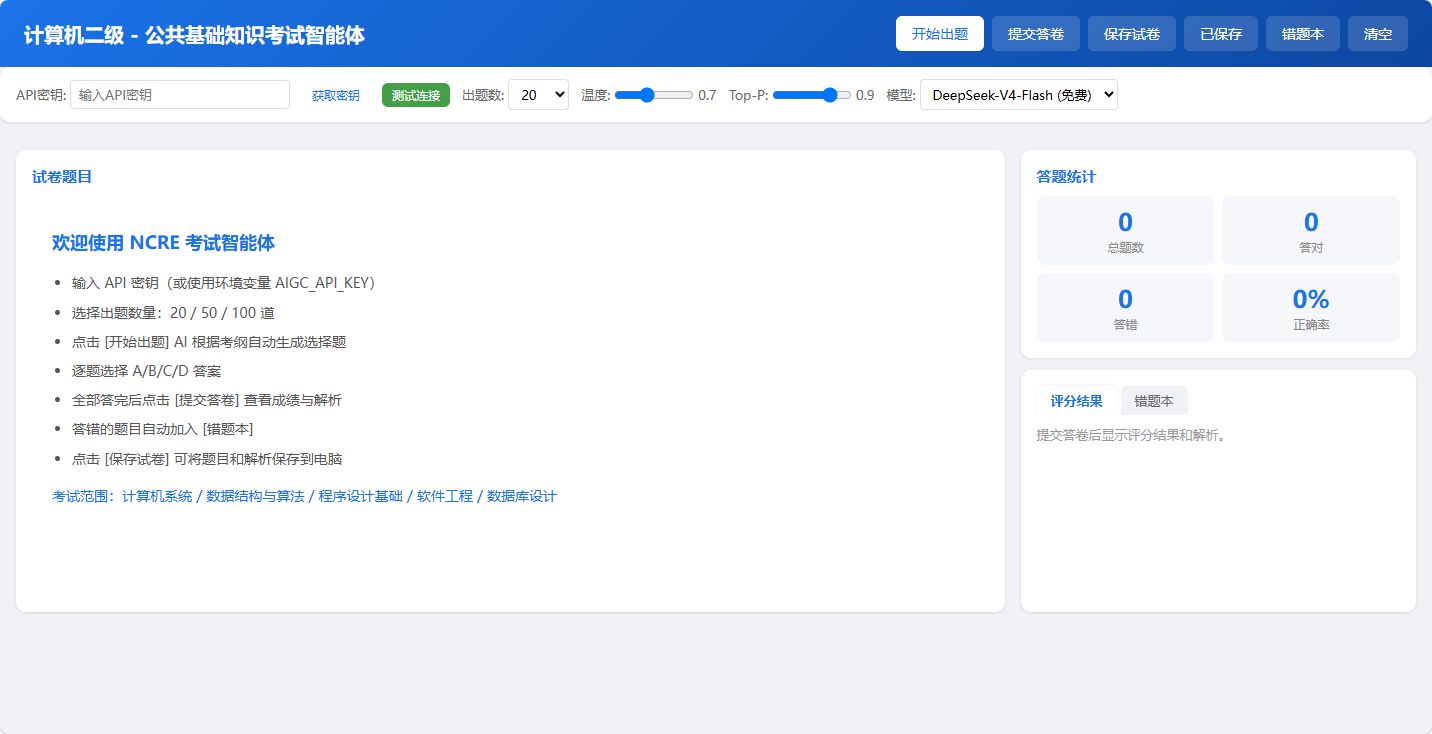Click the 答对 statistic card
Image resolution: width=1432 pixels, height=734 pixels.
coord(1311,231)
